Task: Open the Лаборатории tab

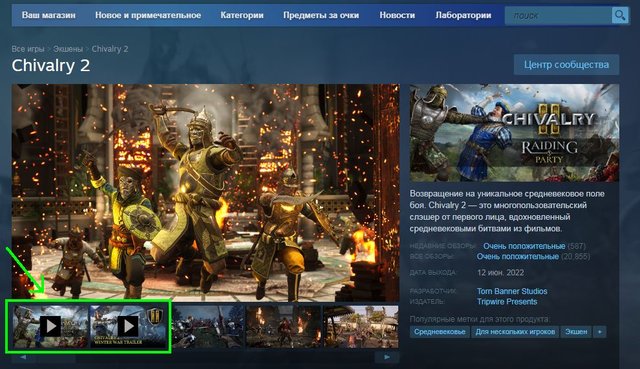Action: (x=463, y=15)
